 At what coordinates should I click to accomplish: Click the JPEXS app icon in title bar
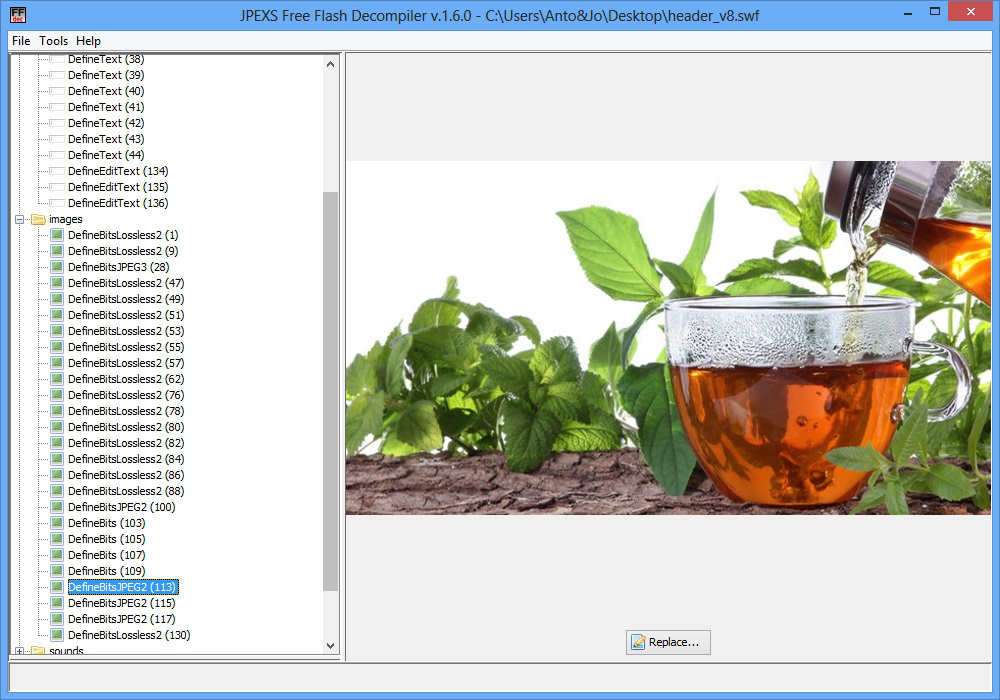pyautogui.click(x=17, y=14)
